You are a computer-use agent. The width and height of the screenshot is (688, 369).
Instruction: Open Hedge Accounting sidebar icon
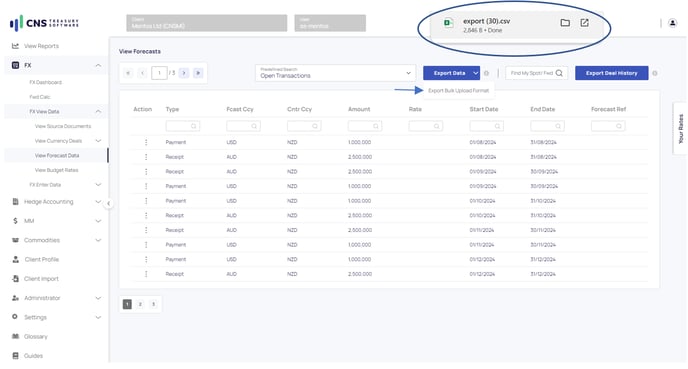coord(15,202)
